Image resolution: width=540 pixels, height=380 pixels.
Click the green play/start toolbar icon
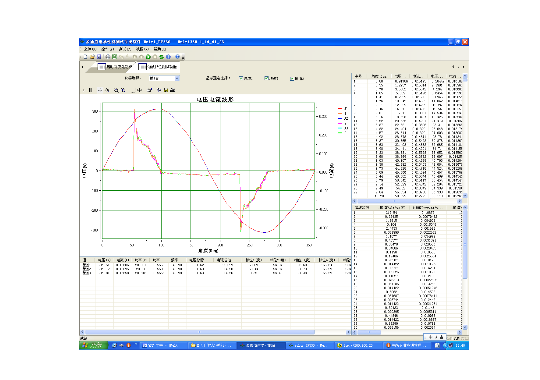148,57
